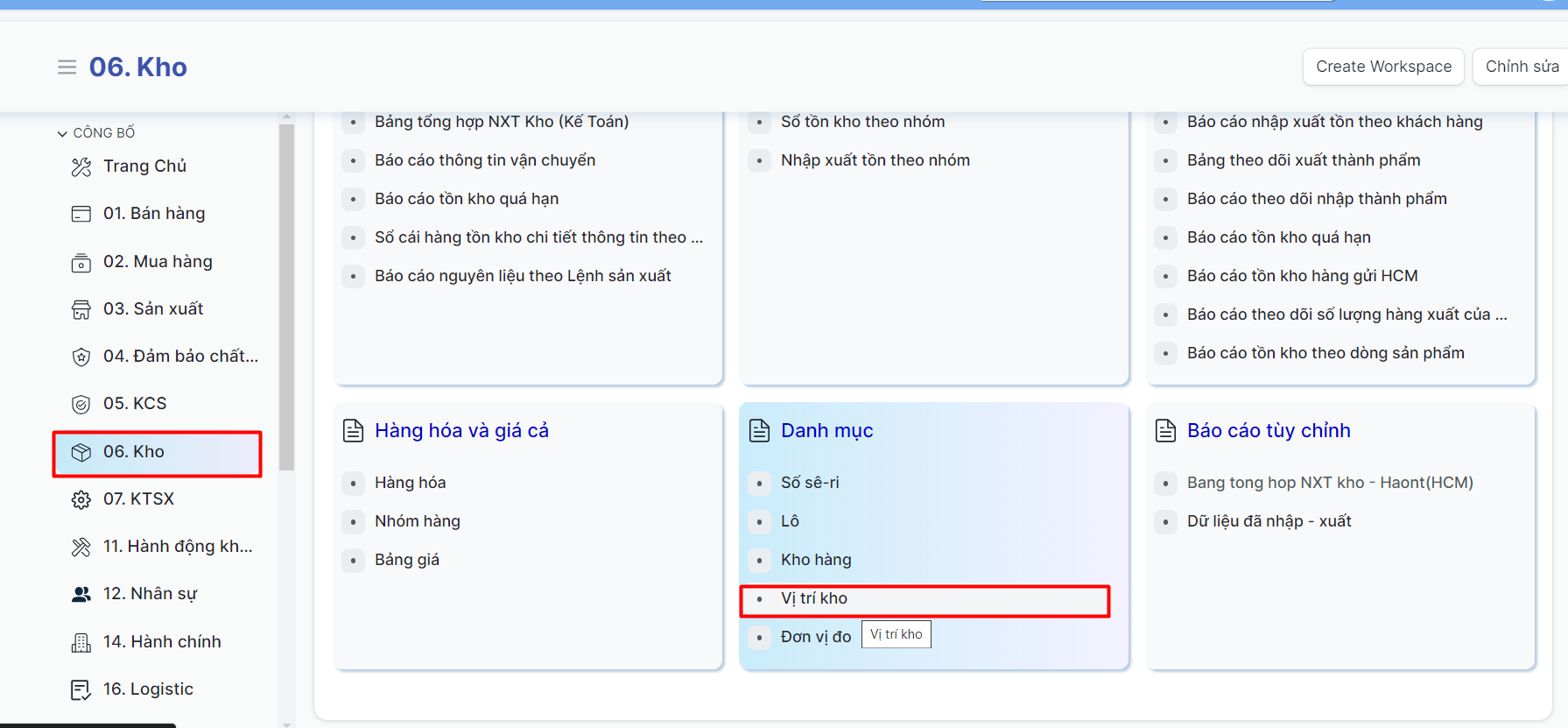Click the 05. KCS shield icon
Screen dimensions: 1568x728
(x=81, y=404)
